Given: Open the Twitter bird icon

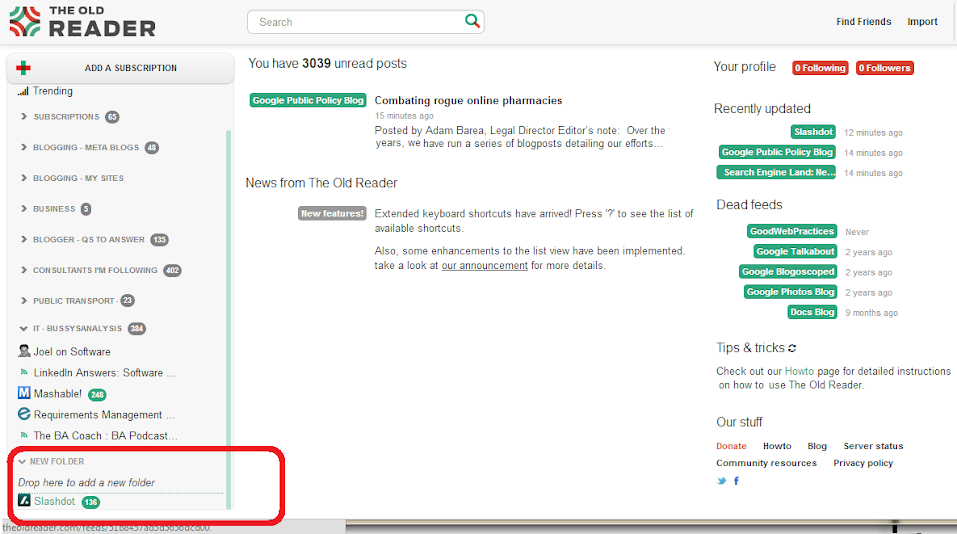Looking at the screenshot, I should tap(722, 481).
